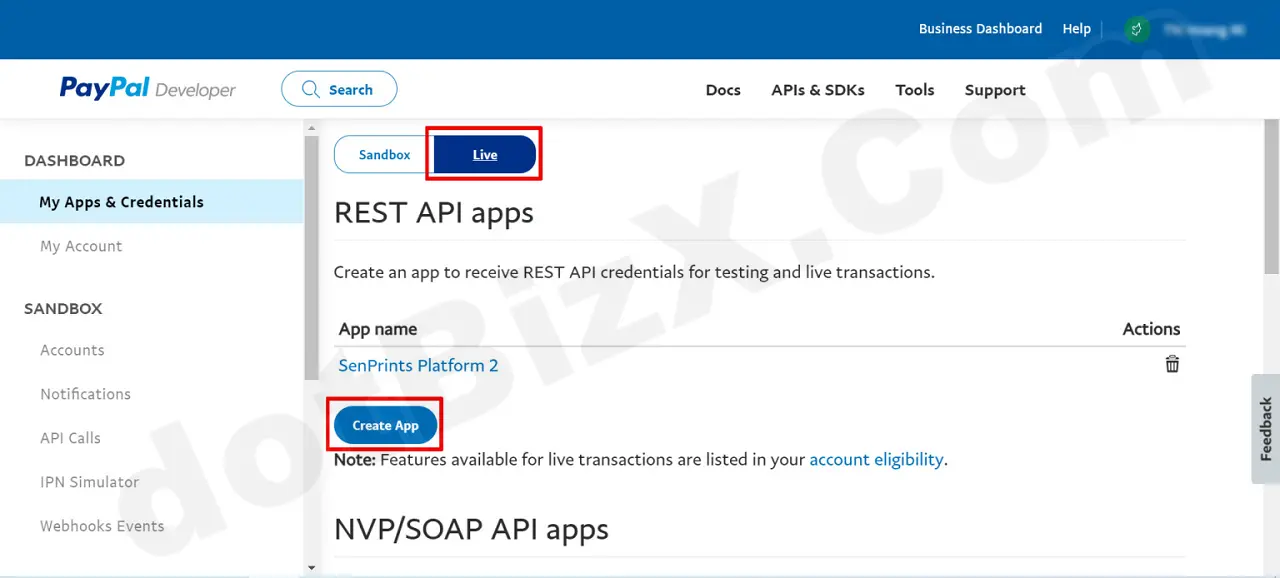
Task: Expand the APIs & SDKs menu
Action: click(x=817, y=90)
